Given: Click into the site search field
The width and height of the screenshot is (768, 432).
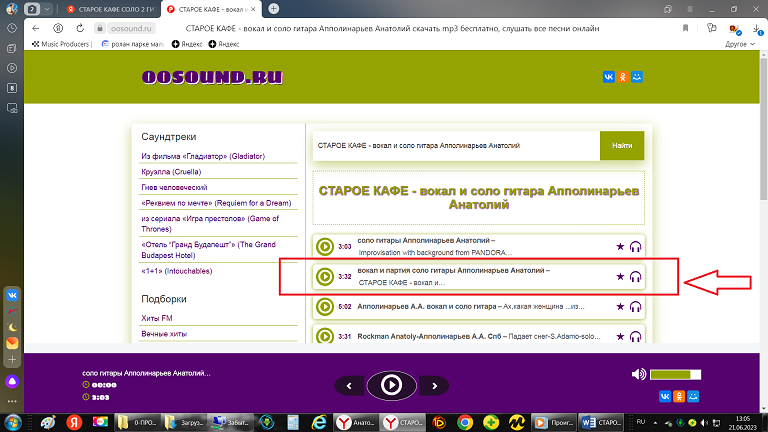Looking at the screenshot, I should pyautogui.click(x=456, y=145).
